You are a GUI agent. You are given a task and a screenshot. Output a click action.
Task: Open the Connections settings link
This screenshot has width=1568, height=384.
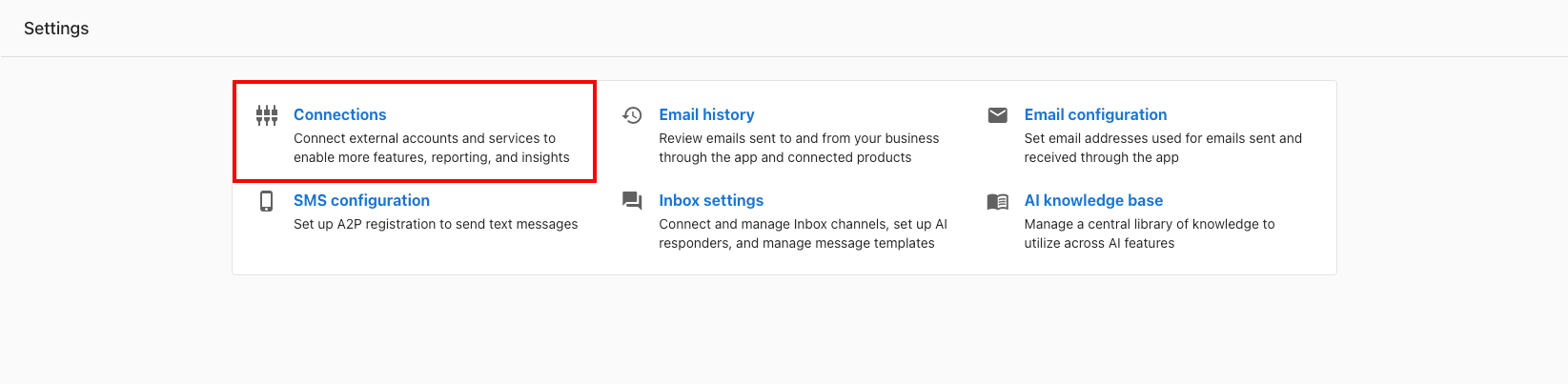point(340,114)
